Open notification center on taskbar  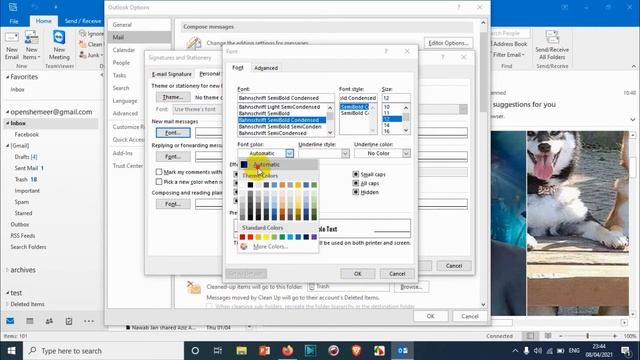point(626,351)
